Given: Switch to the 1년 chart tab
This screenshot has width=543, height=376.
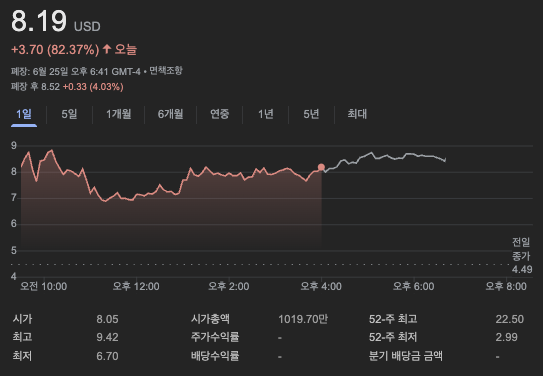Looking at the screenshot, I should point(266,114).
